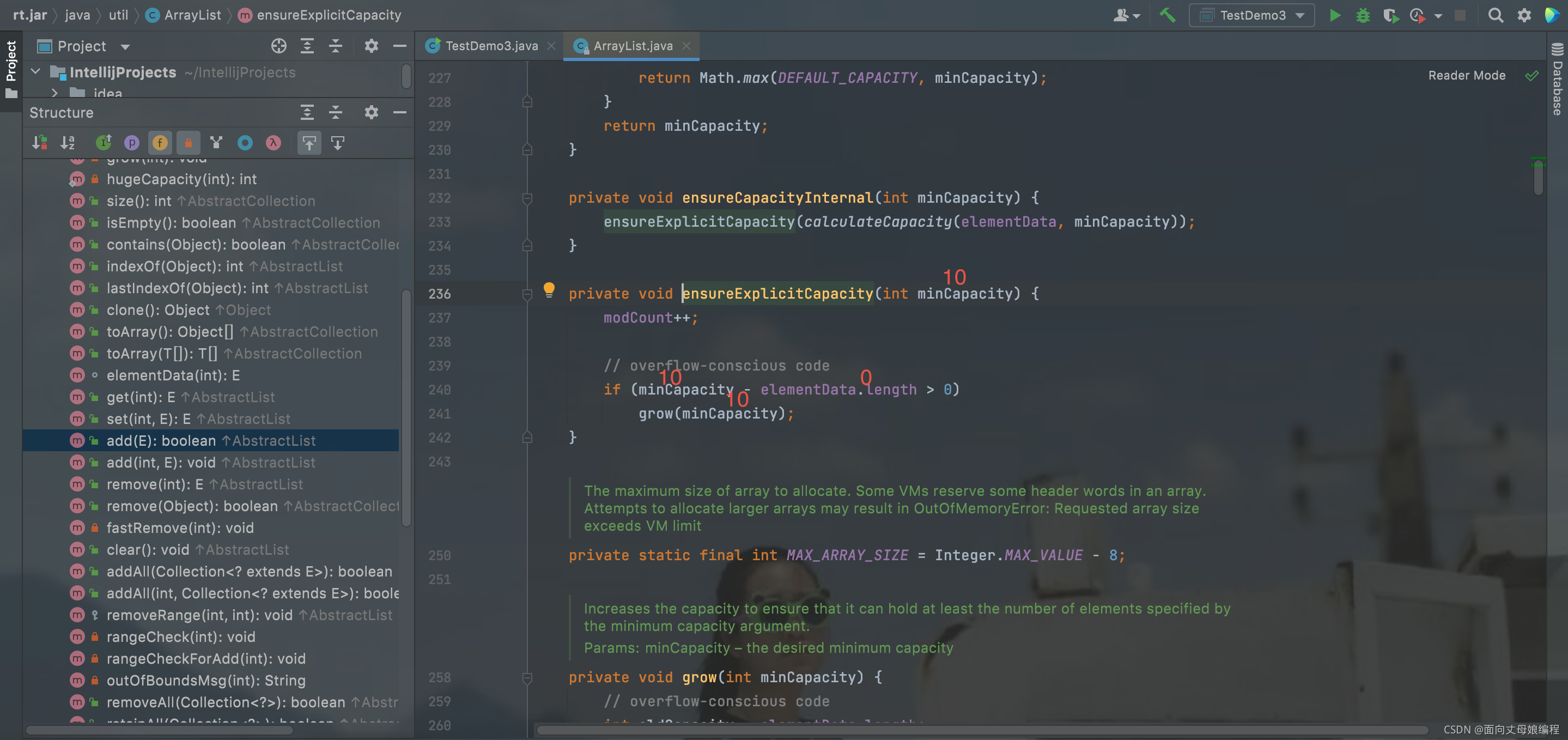Image resolution: width=1568 pixels, height=740 pixels.
Task: Open the Project view dropdown
Action: pos(125,47)
